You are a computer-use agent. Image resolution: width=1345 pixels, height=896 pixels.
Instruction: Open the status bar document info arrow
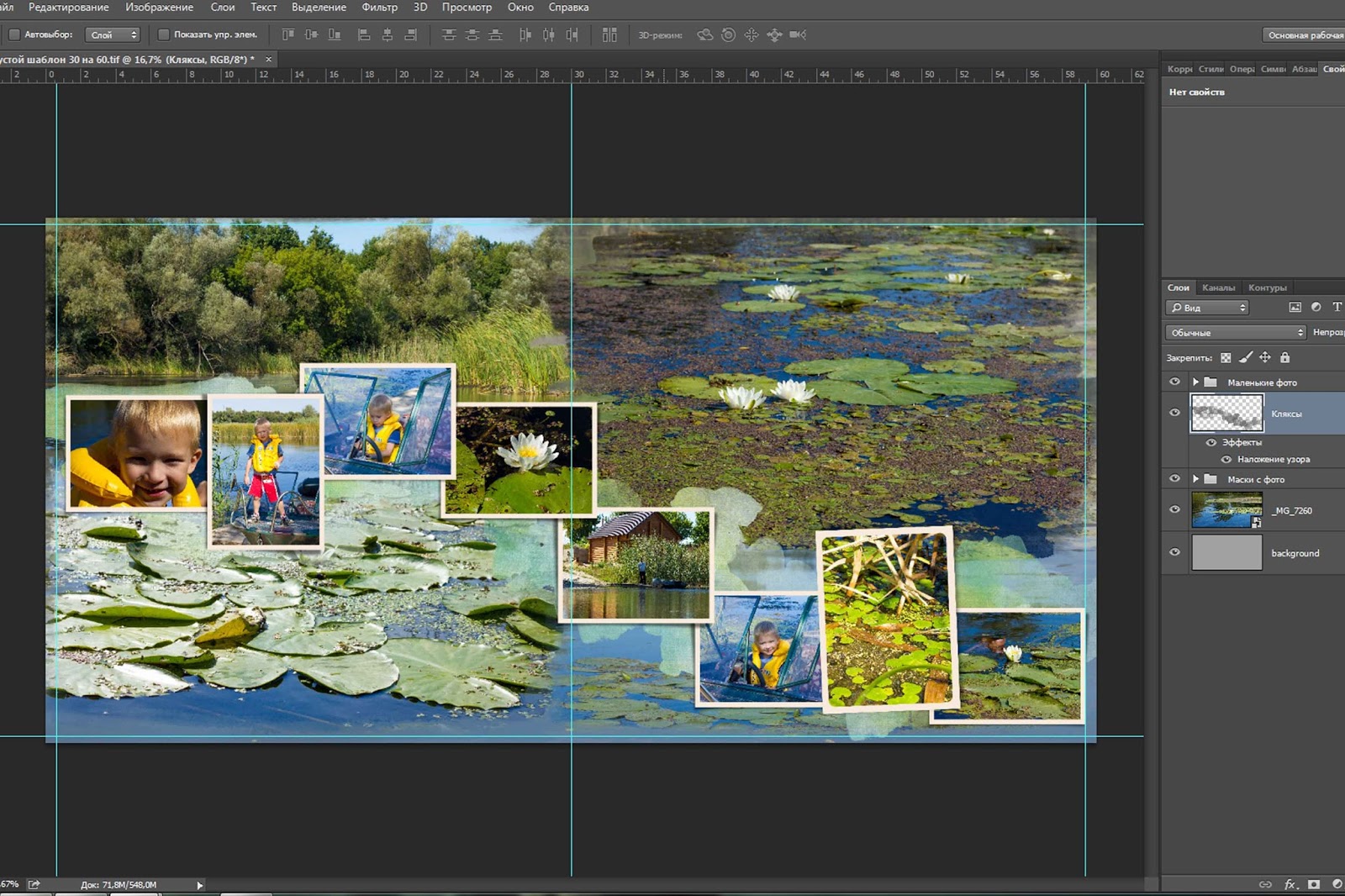(199, 885)
